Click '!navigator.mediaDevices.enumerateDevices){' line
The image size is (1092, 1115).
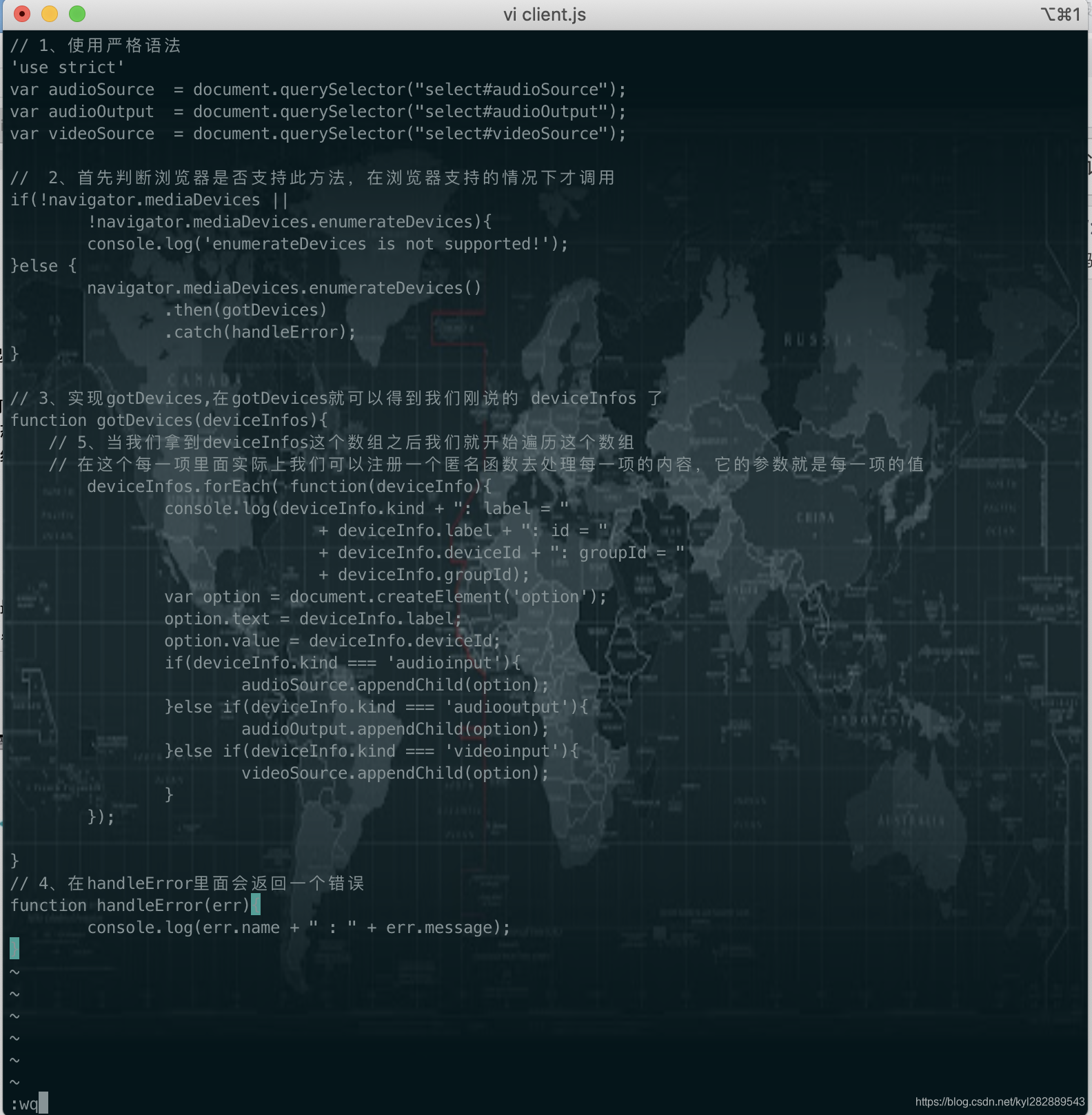[x=289, y=222]
